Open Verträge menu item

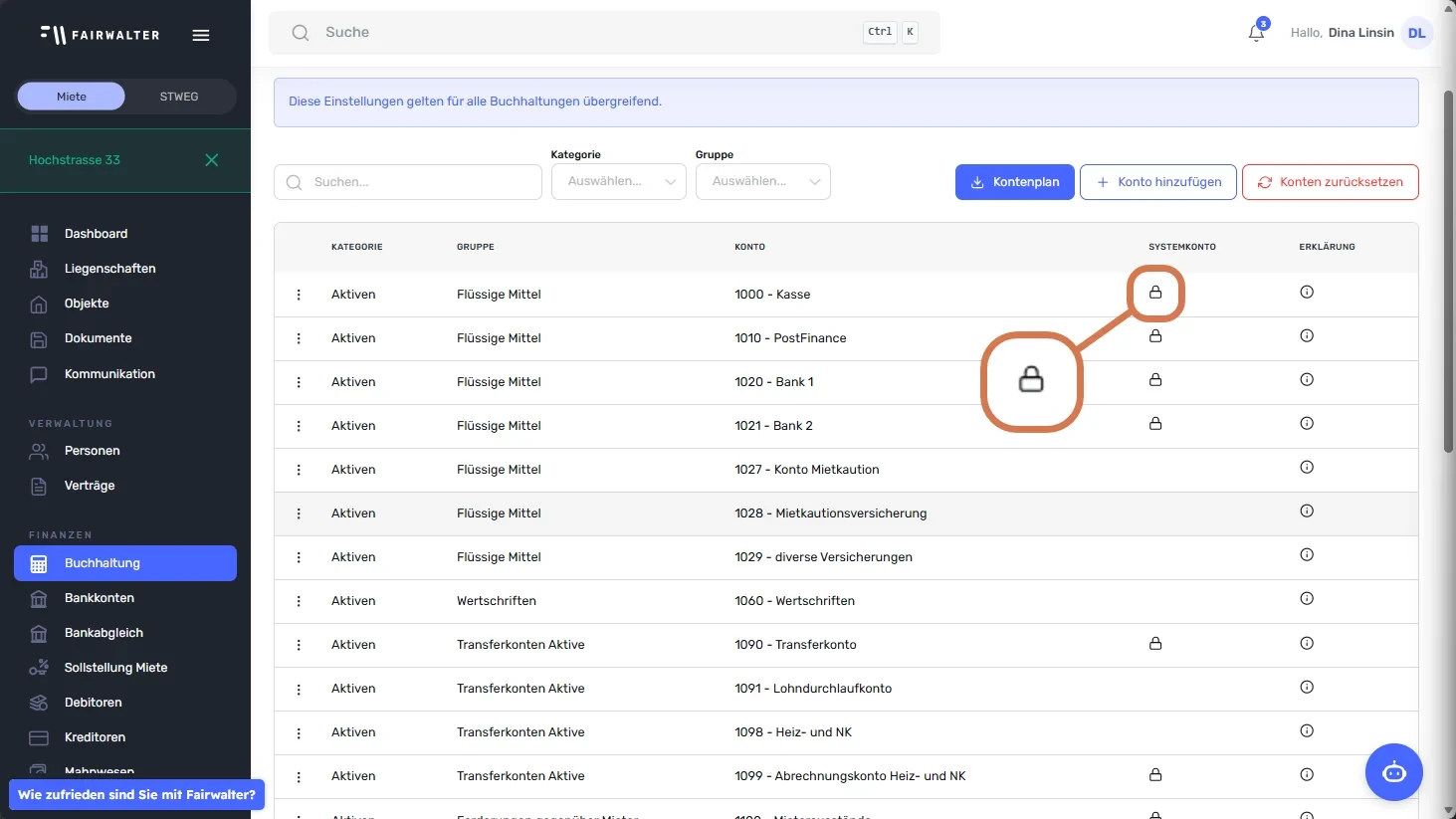[125, 486]
